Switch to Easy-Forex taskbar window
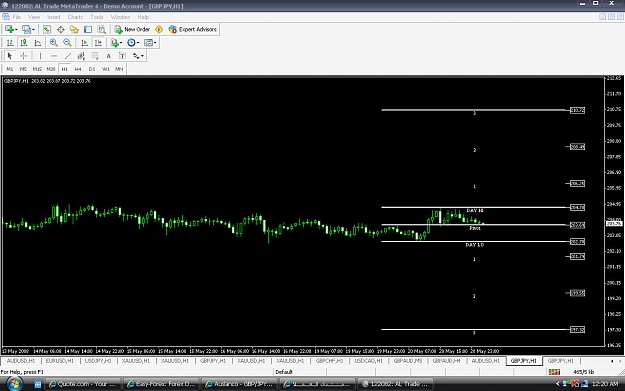This screenshot has height=391, width=625. click(161, 384)
